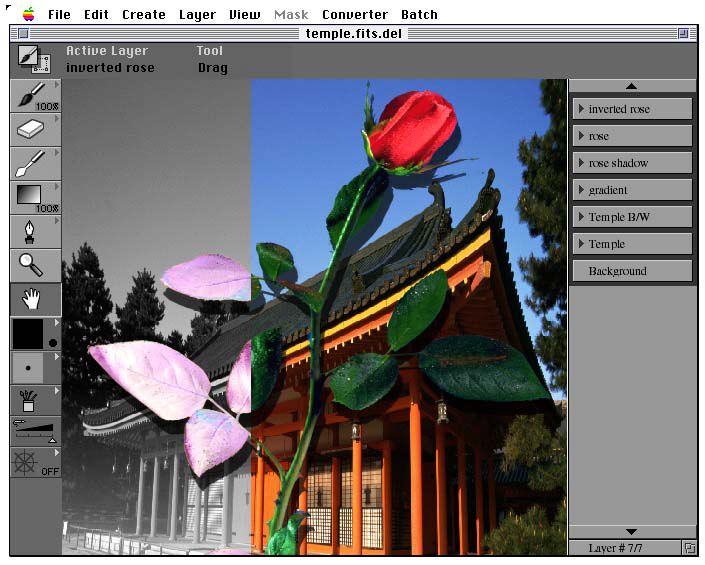Toggle the grid wheel tool set to OFF
The width and height of the screenshot is (705, 565).
(35, 463)
